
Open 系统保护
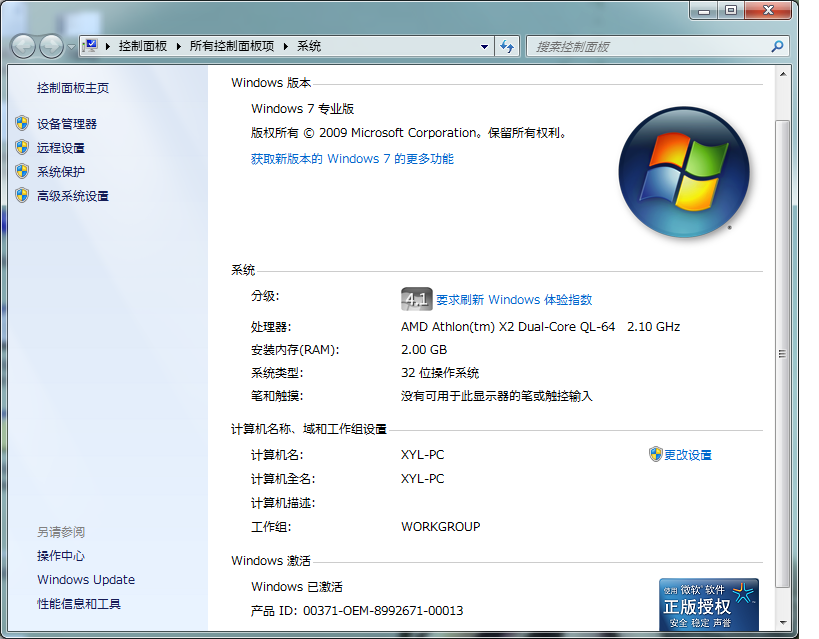pos(61,171)
